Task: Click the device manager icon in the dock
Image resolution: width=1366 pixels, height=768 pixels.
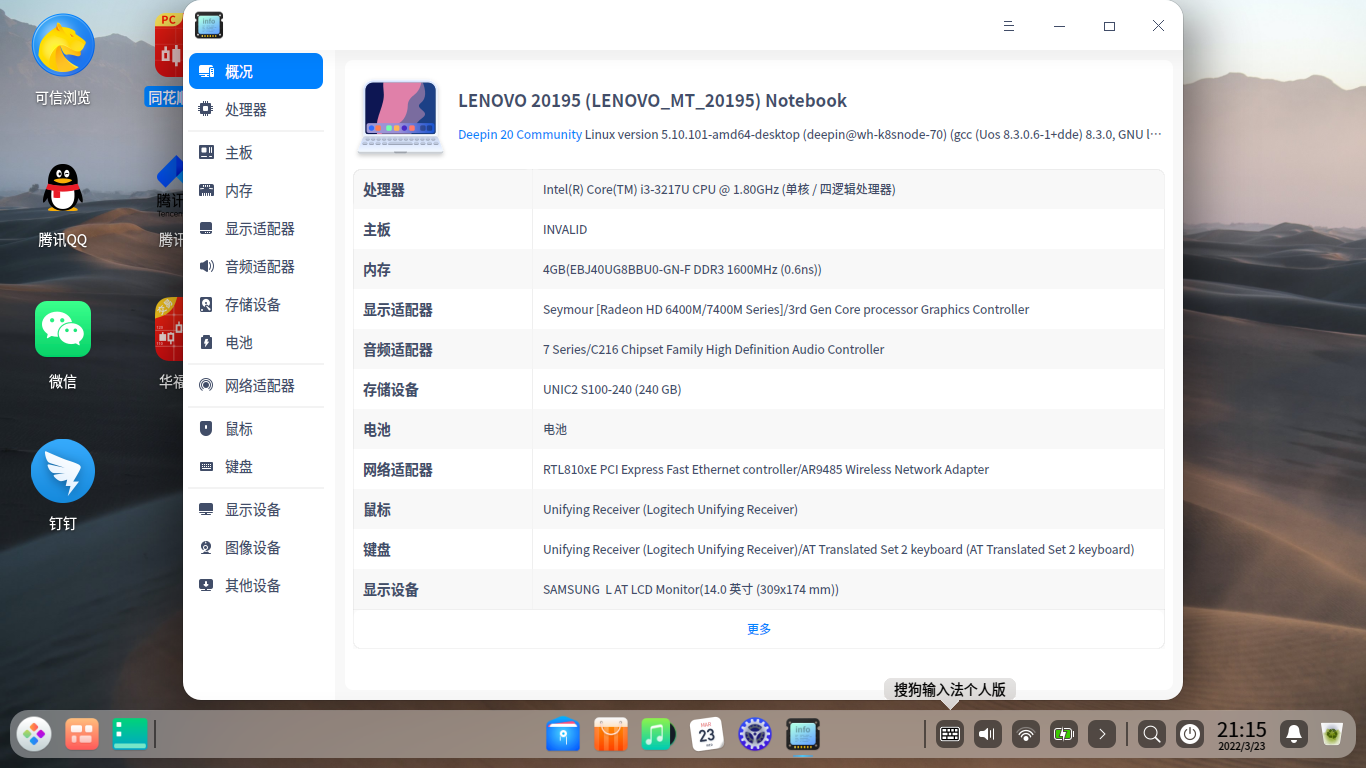Action: 803,734
